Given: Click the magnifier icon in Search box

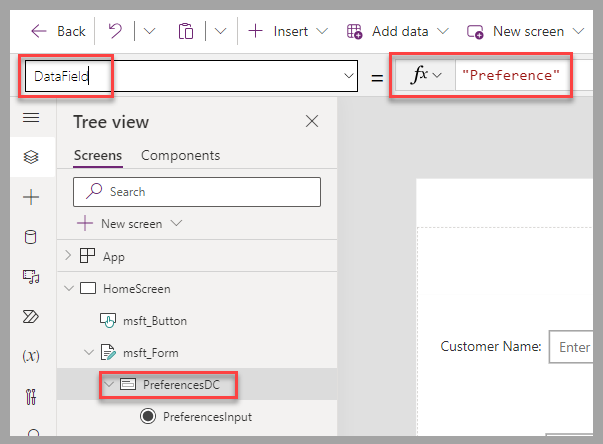Looking at the screenshot, I should [x=94, y=191].
